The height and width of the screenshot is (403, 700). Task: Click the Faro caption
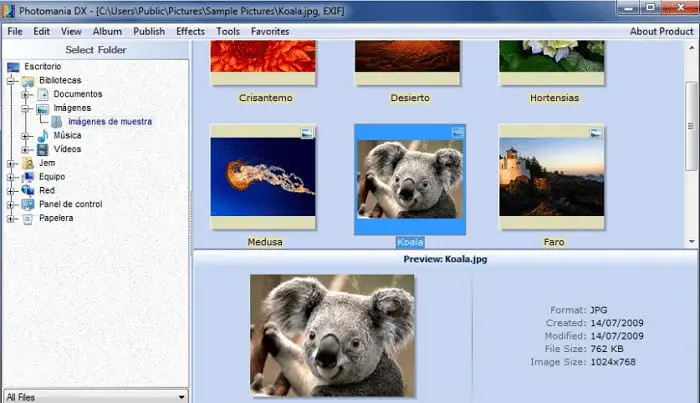[554, 242]
